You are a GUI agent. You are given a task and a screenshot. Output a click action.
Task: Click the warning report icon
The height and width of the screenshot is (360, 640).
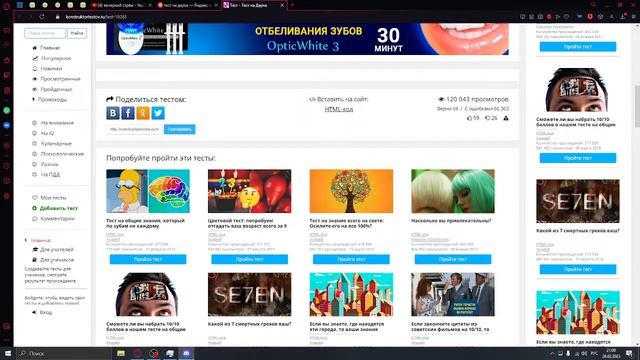point(506,118)
